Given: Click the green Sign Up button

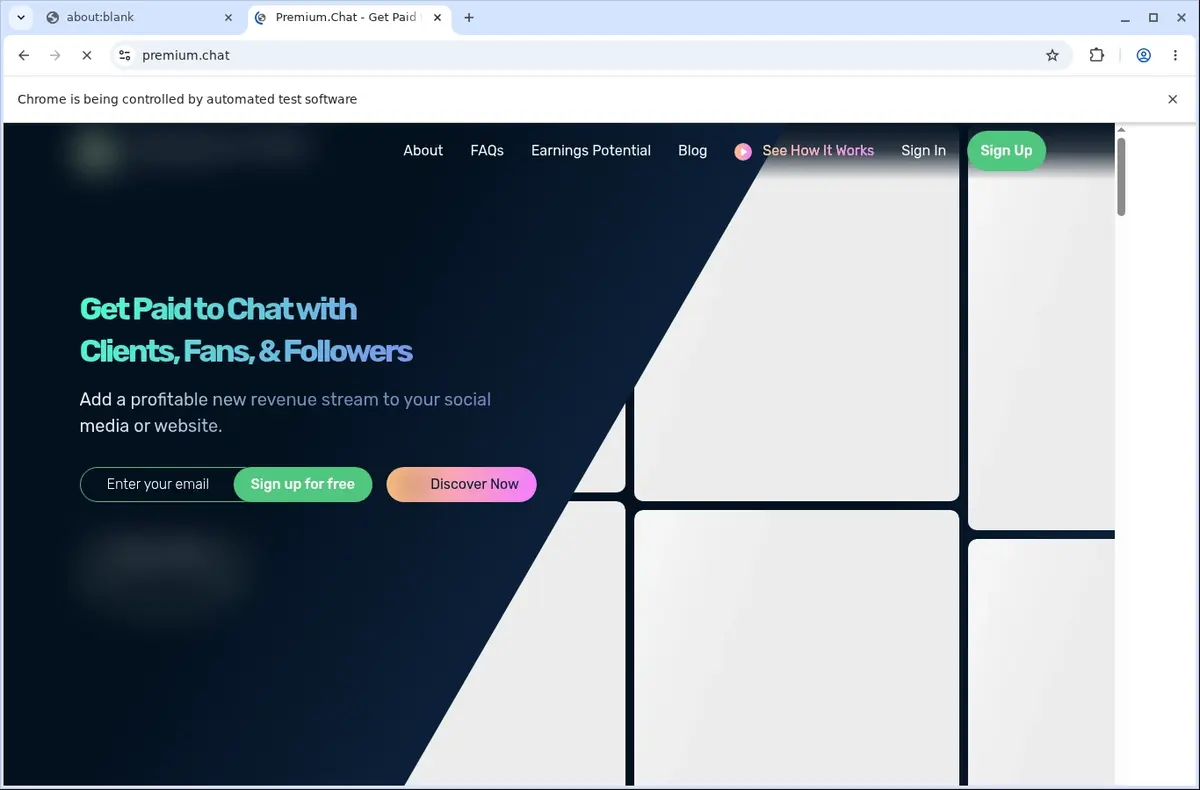Looking at the screenshot, I should pos(1006,150).
